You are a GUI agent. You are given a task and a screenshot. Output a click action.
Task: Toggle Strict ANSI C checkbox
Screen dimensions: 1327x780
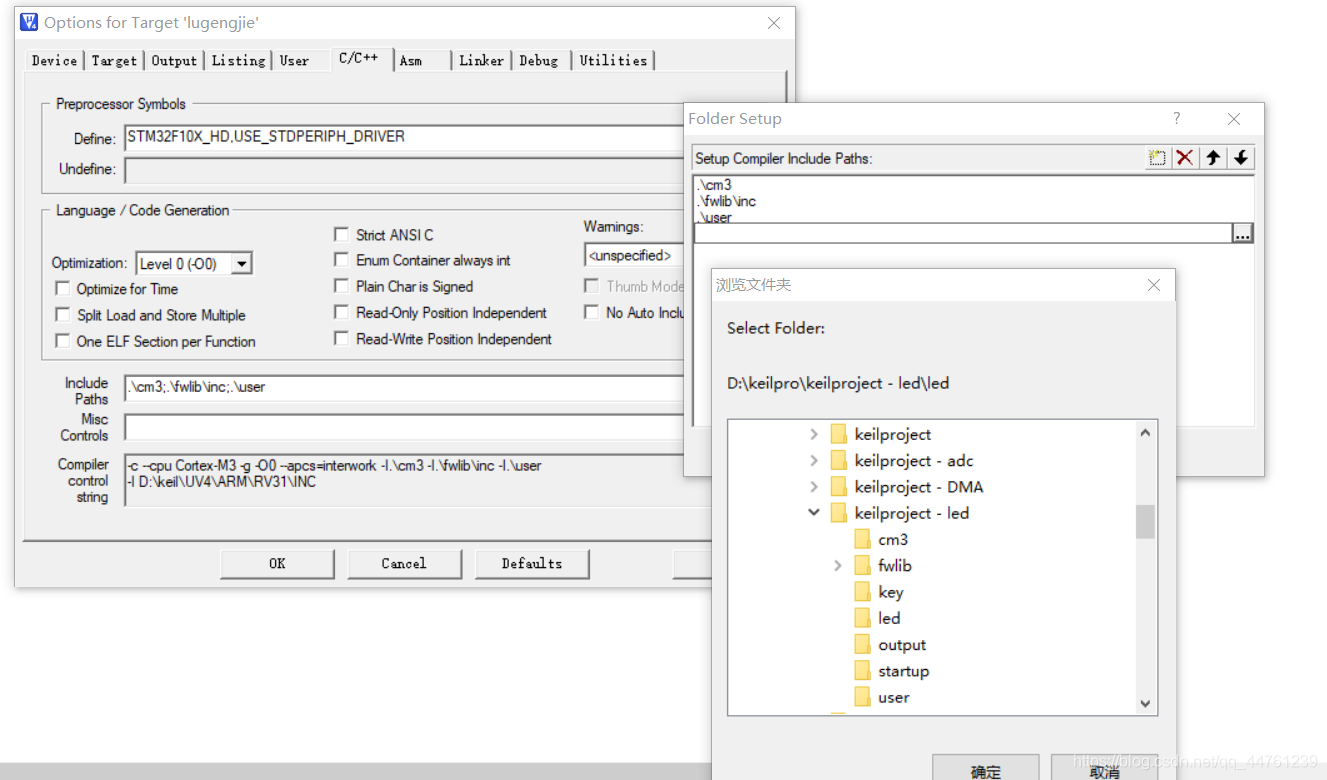point(341,235)
